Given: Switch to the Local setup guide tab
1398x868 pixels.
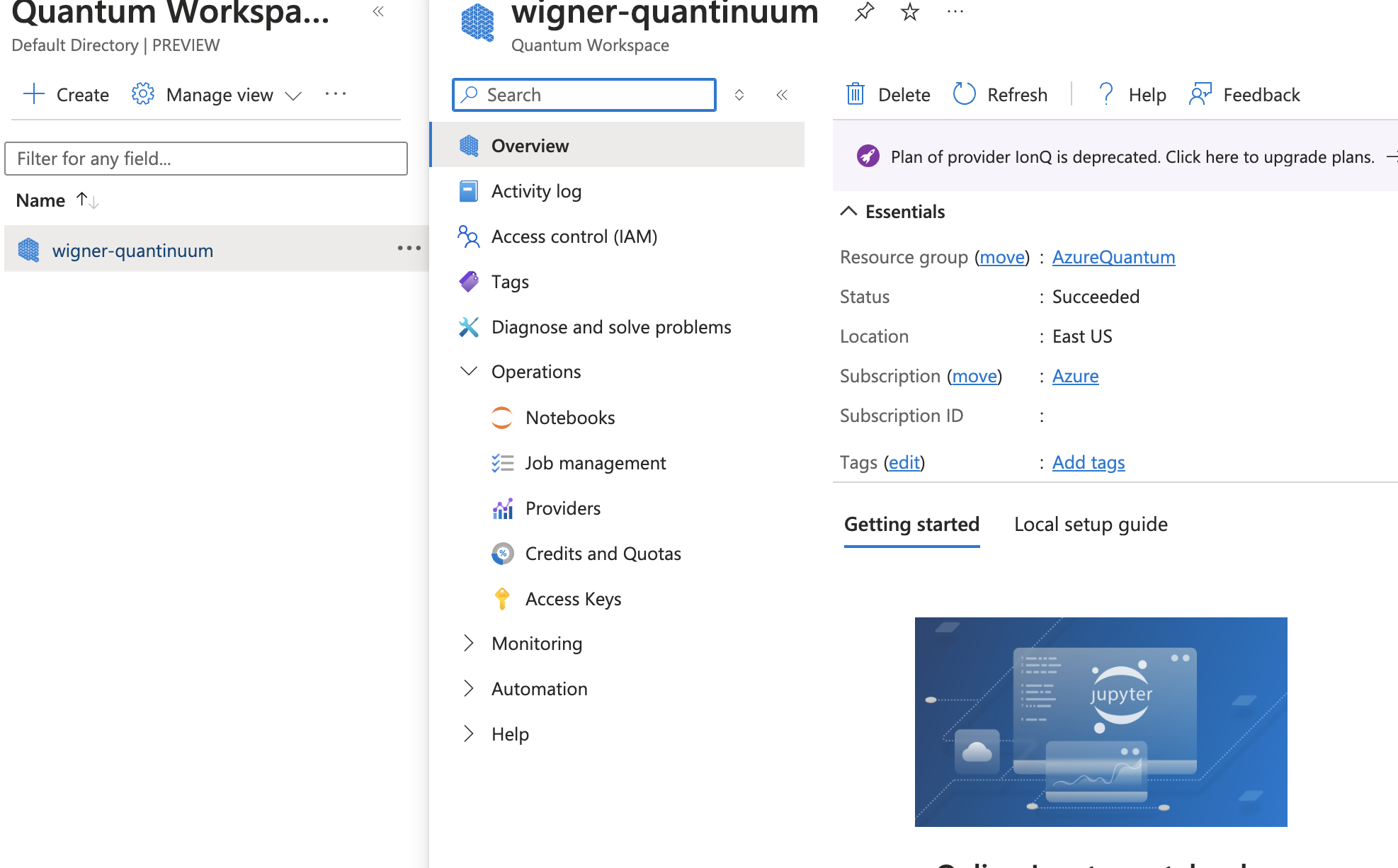Looking at the screenshot, I should 1090,524.
